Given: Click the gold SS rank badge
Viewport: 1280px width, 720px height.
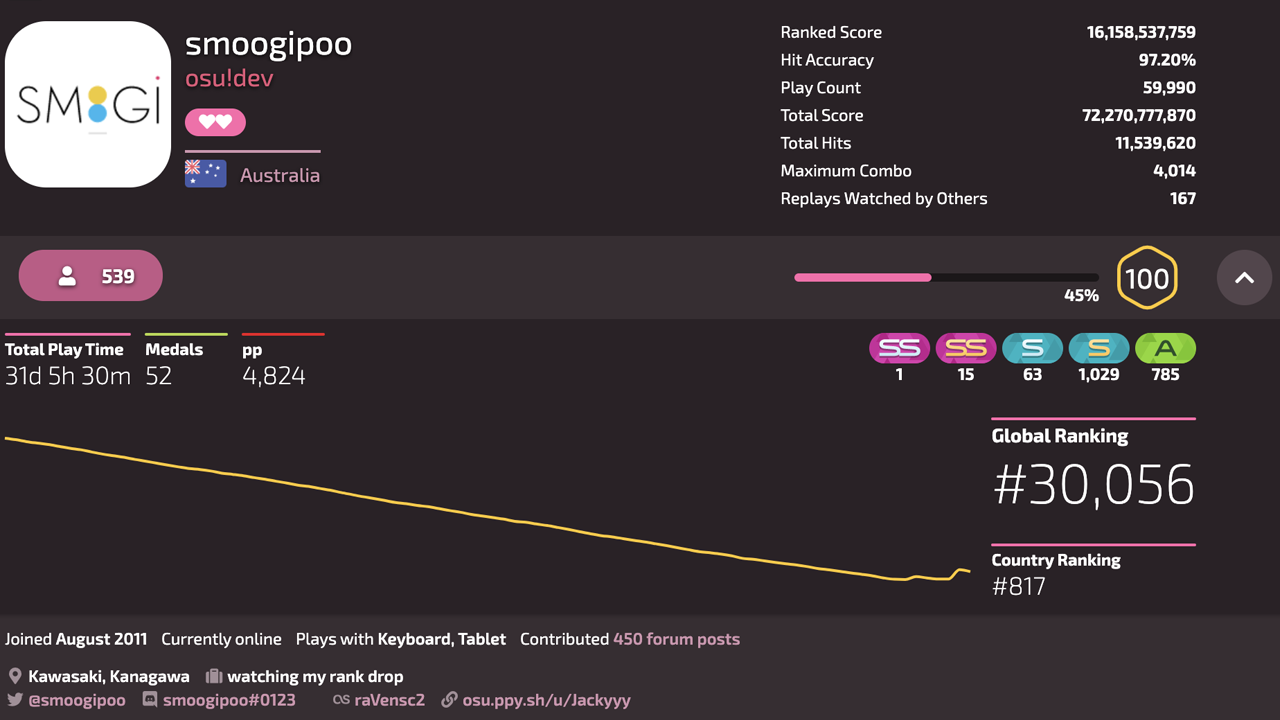Looking at the screenshot, I should [966, 348].
